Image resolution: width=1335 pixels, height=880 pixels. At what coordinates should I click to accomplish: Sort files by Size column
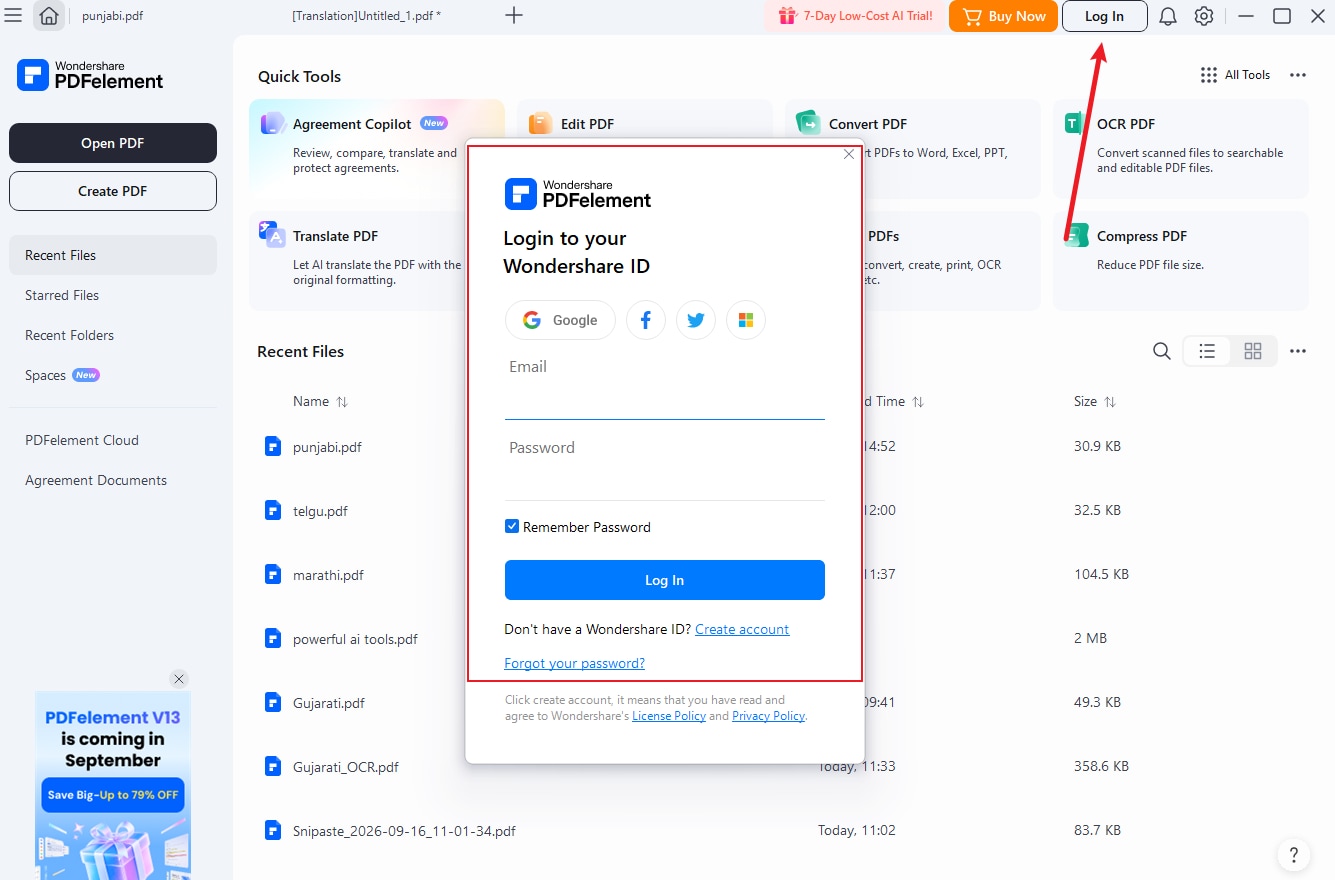coord(1095,401)
